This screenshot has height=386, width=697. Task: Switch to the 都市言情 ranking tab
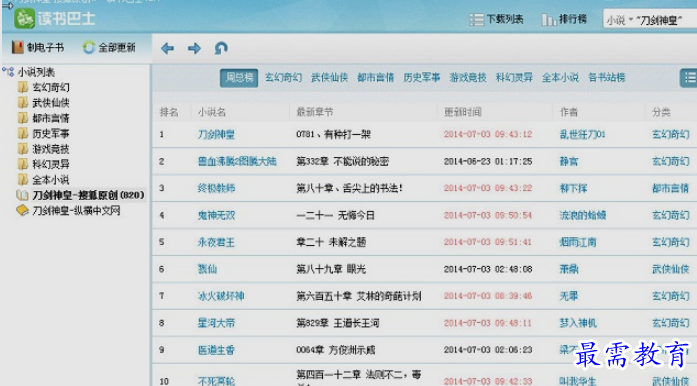(x=376, y=78)
